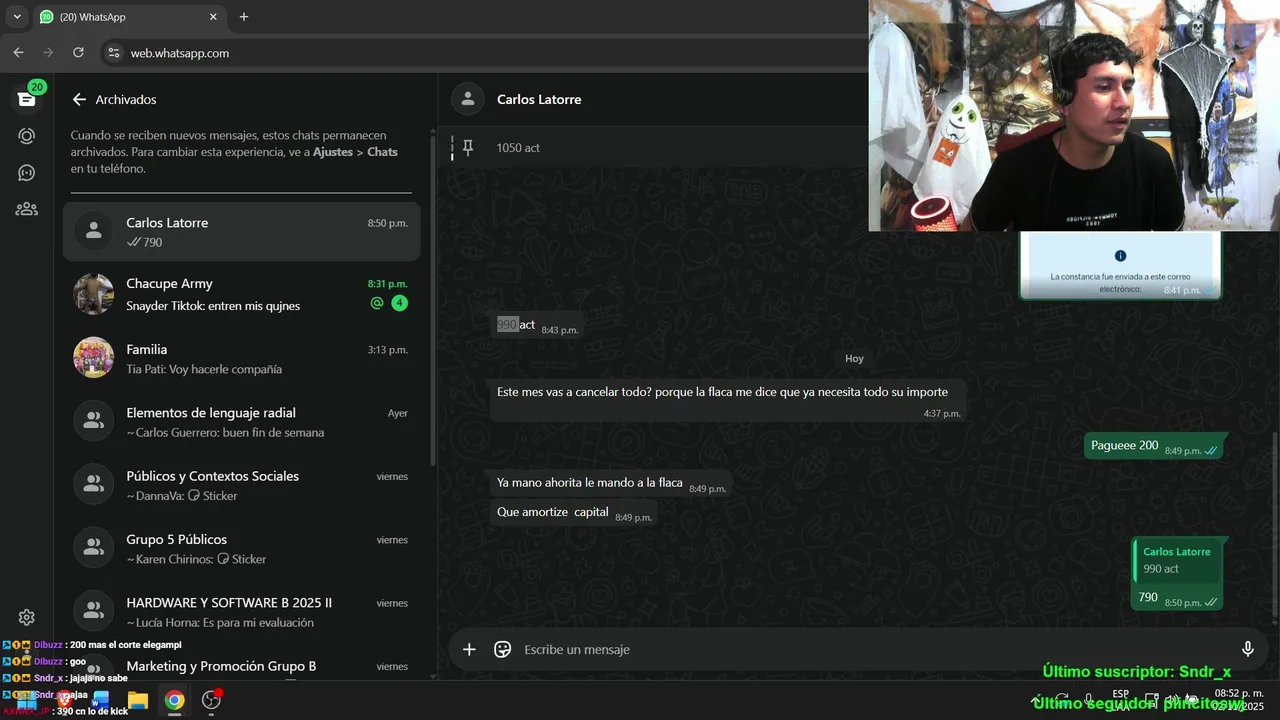Image resolution: width=1280 pixels, height=720 pixels.
Task: Go back from Archivados list
Action: tap(79, 100)
